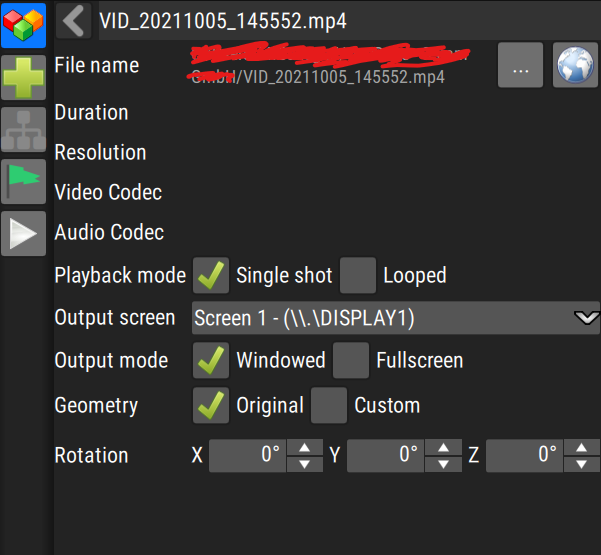Click the Z rotation value field
601x555 pixels.
[x=524, y=456]
